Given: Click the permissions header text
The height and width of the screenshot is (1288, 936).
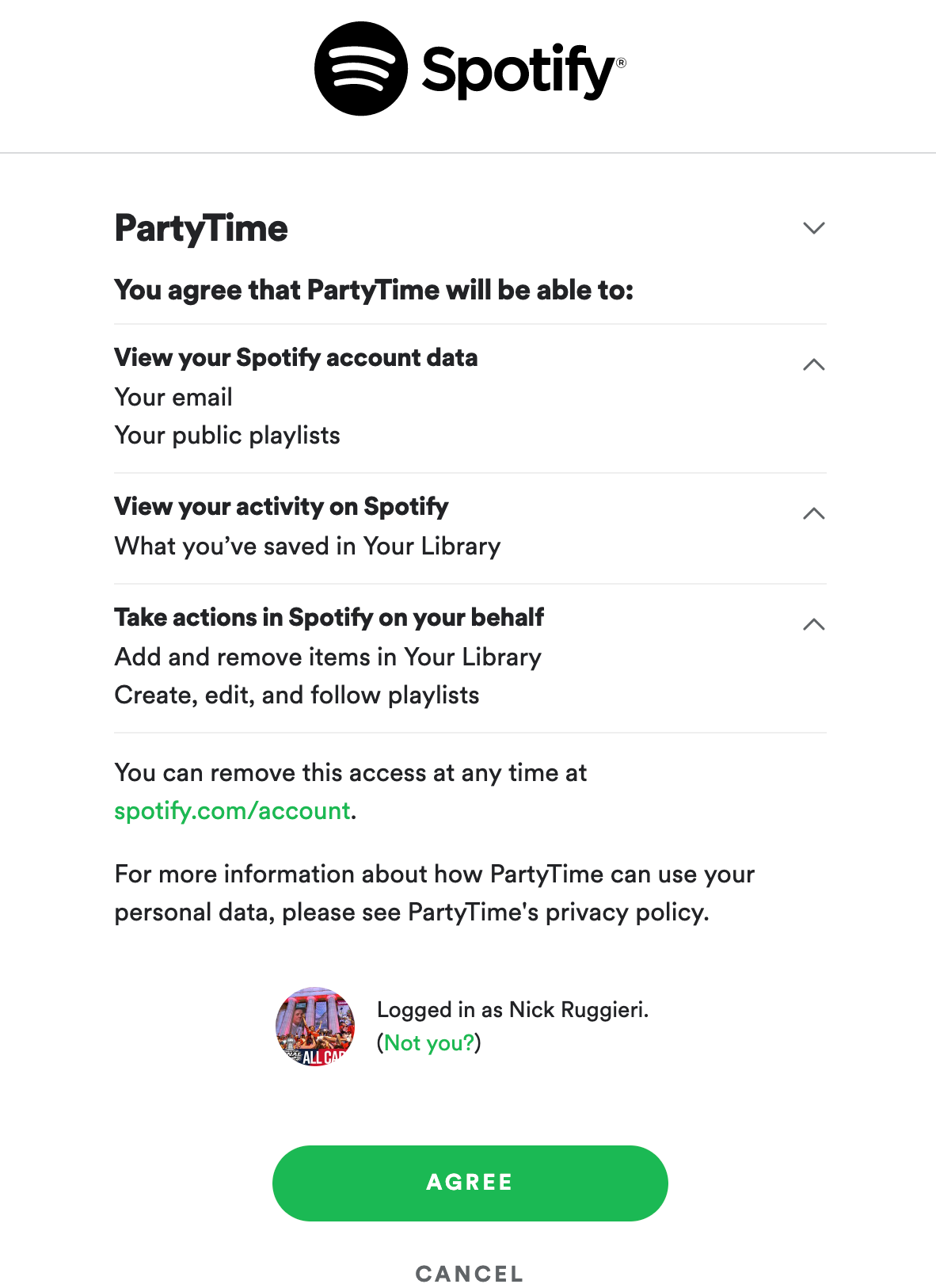Looking at the screenshot, I should (x=375, y=290).
